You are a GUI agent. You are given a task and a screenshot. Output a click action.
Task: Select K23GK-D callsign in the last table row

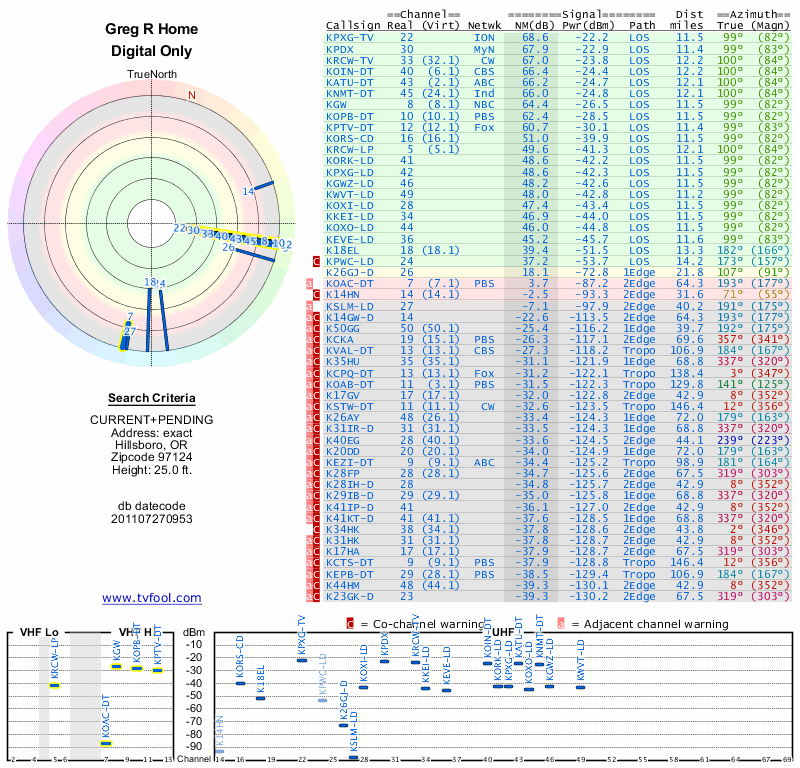coord(350,597)
